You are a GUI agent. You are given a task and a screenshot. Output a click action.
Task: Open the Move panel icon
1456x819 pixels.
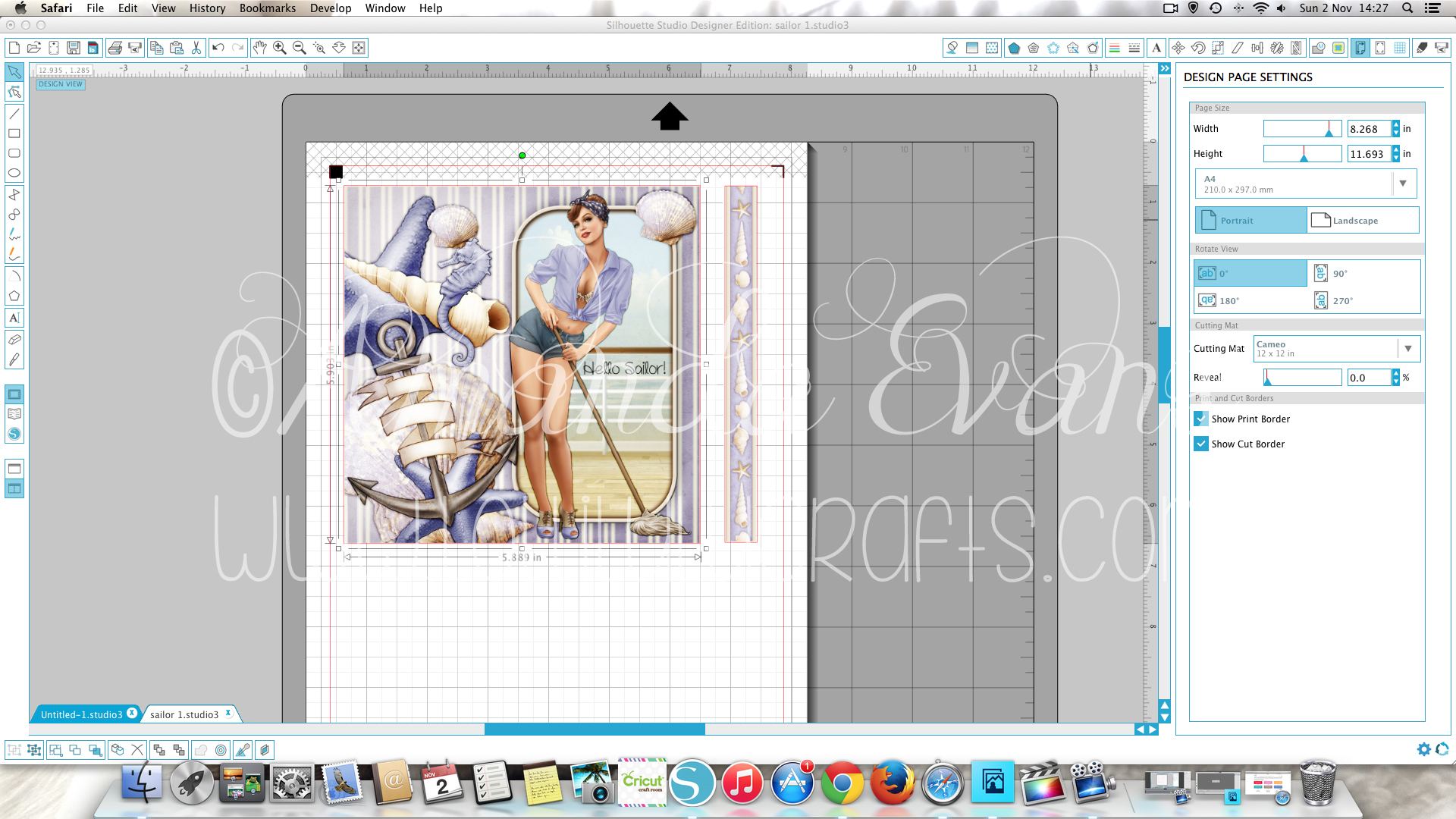1178,48
